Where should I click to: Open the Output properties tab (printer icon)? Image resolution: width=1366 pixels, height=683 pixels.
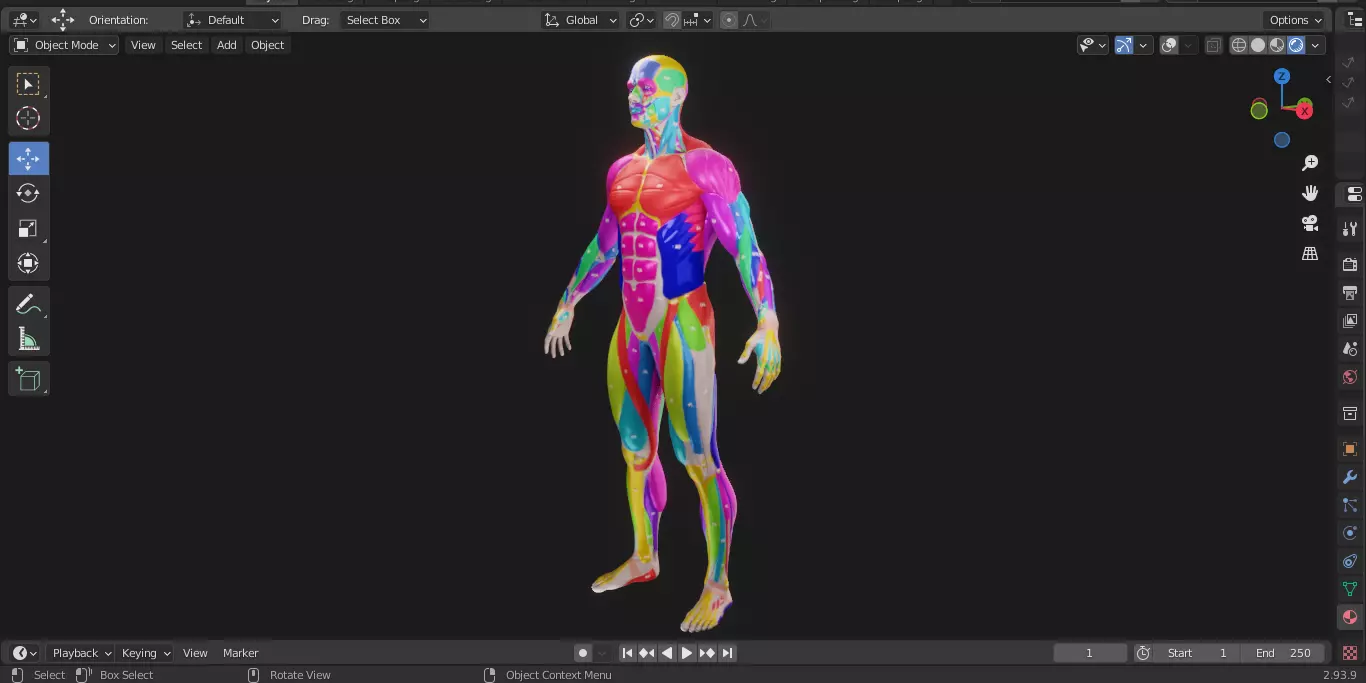(x=1350, y=293)
